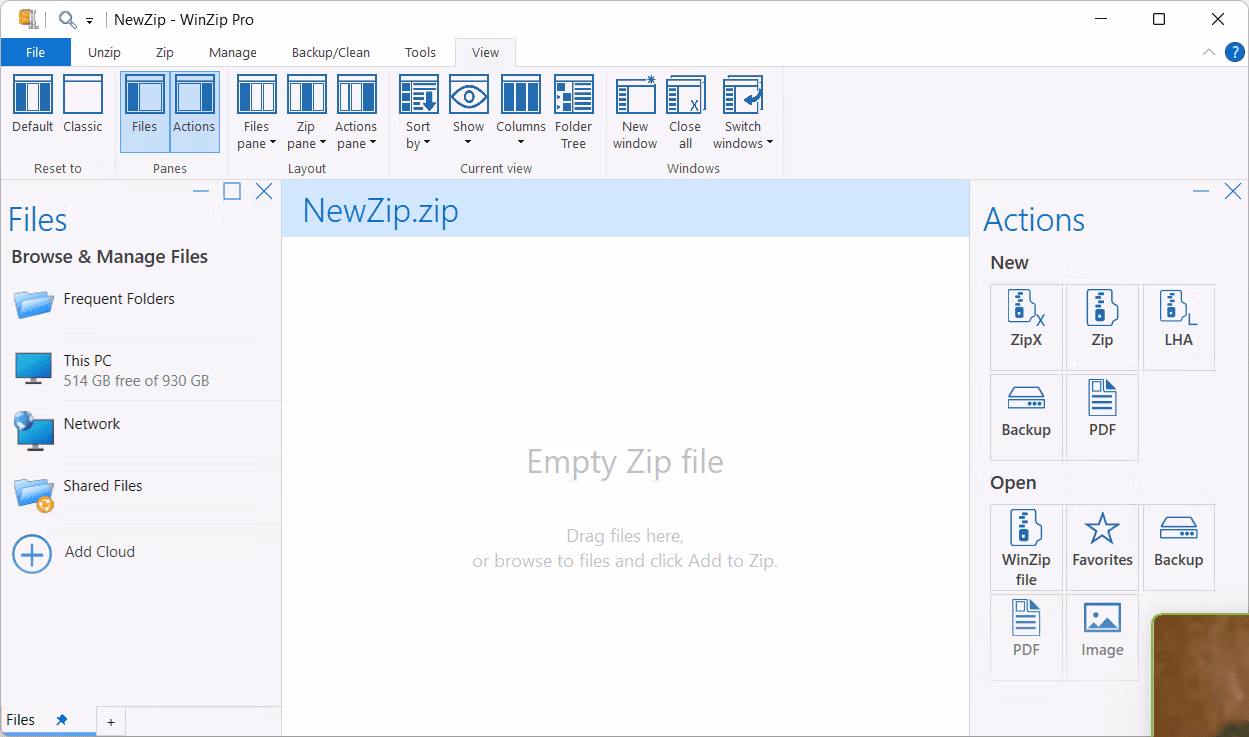Switch to the Zip ribbon tab

coord(164,52)
